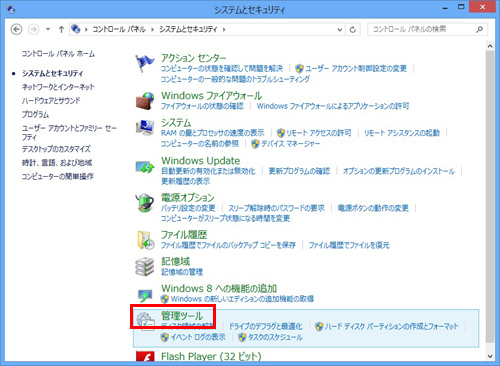Click ファイル履歴でファイルを復元
Screen dimensions: 500x366
coord(349,245)
